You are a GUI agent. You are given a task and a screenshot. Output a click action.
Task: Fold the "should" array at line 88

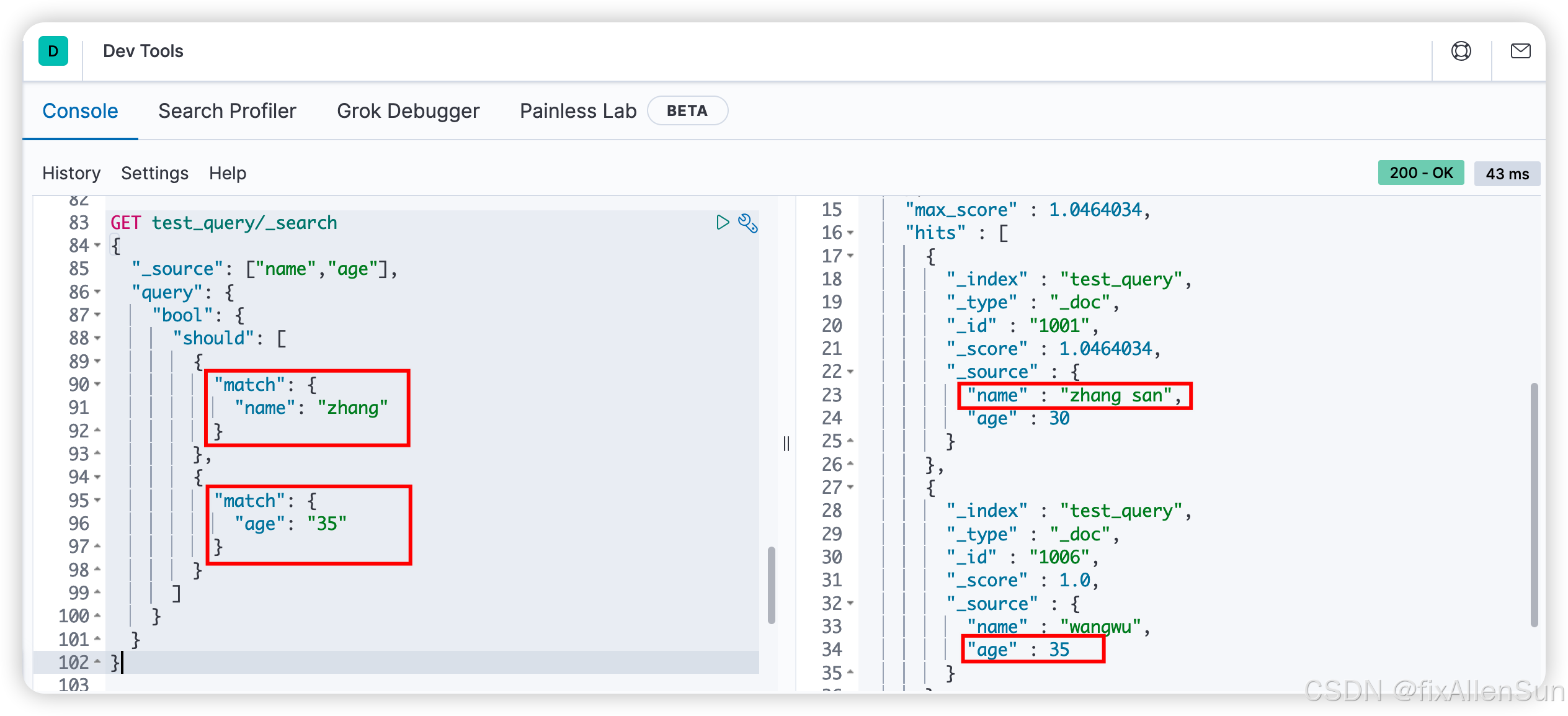point(97,338)
